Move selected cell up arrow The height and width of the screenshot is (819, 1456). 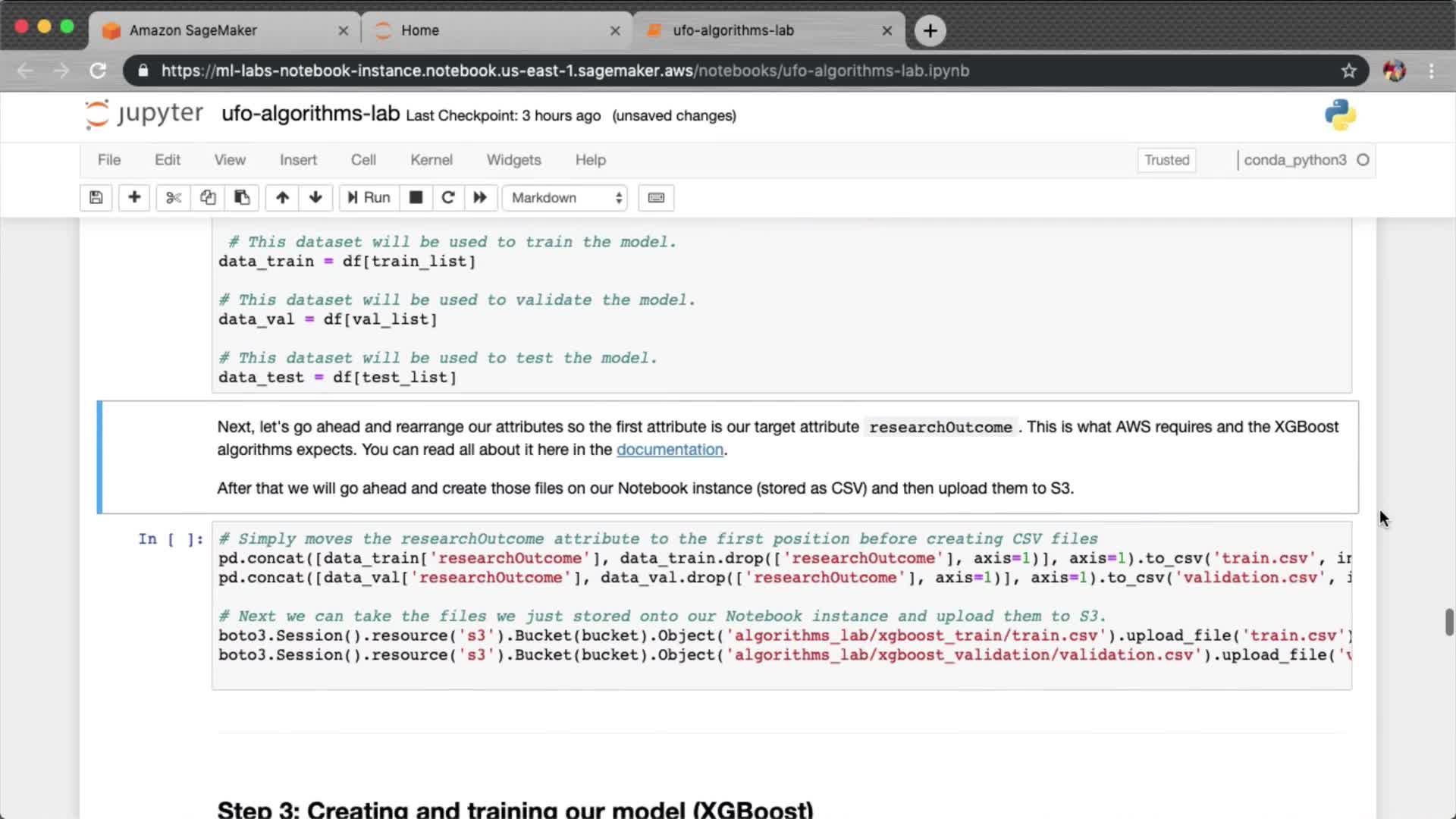click(x=282, y=198)
